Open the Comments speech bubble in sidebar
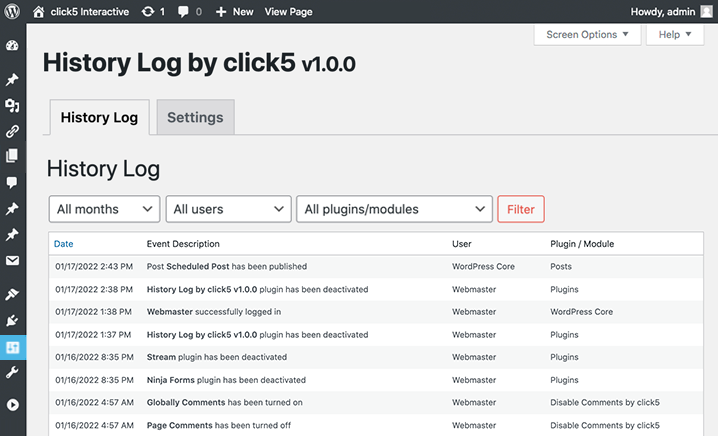718x436 pixels. (12, 182)
